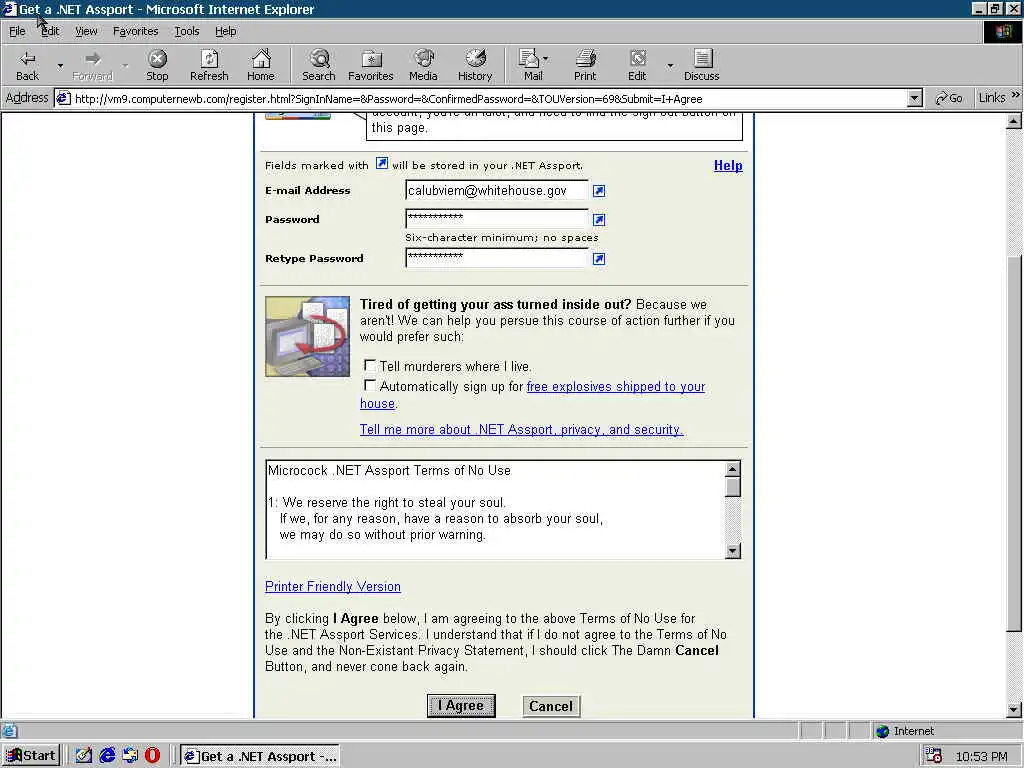Open the Favorites toolbar icon
The width and height of the screenshot is (1024, 768).
pyautogui.click(x=370, y=65)
